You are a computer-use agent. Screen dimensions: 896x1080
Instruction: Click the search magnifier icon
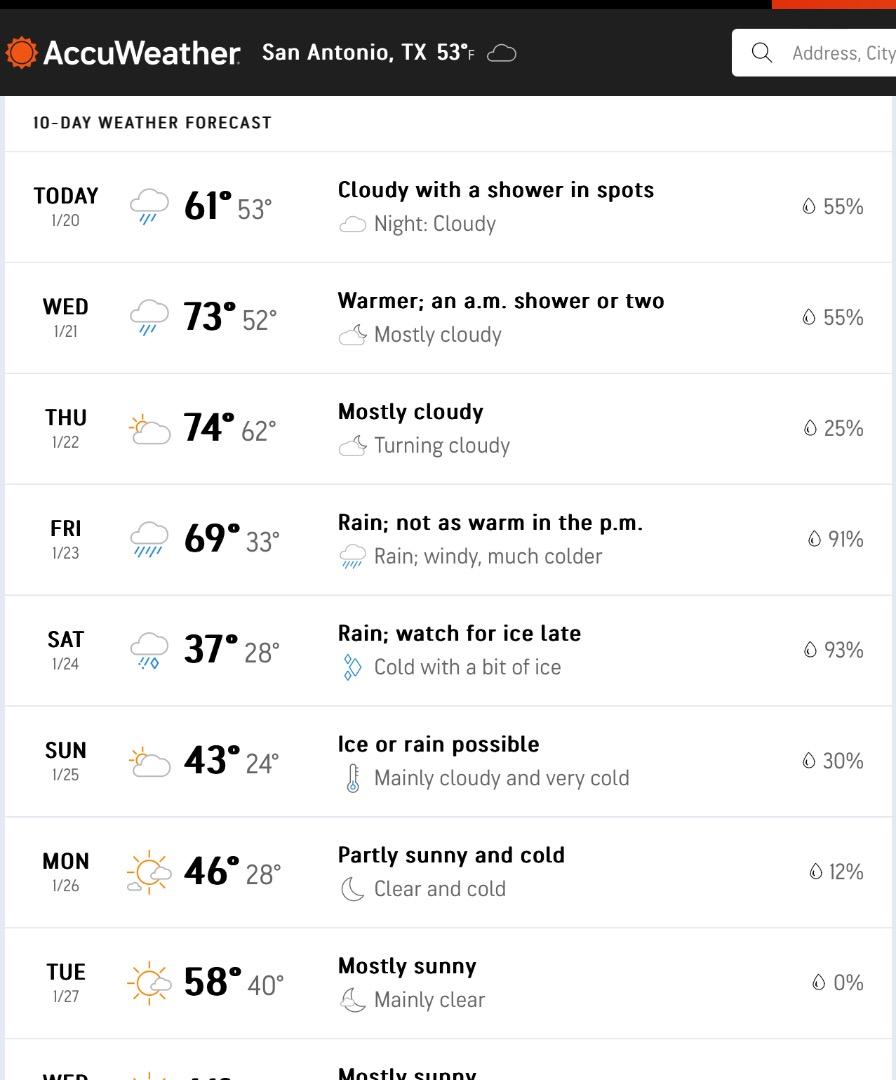(x=762, y=53)
